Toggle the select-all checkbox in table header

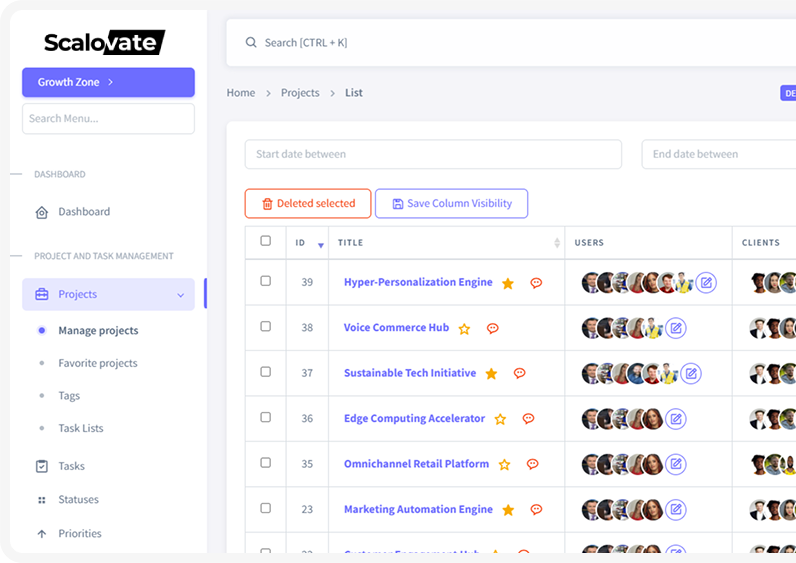coord(265,241)
